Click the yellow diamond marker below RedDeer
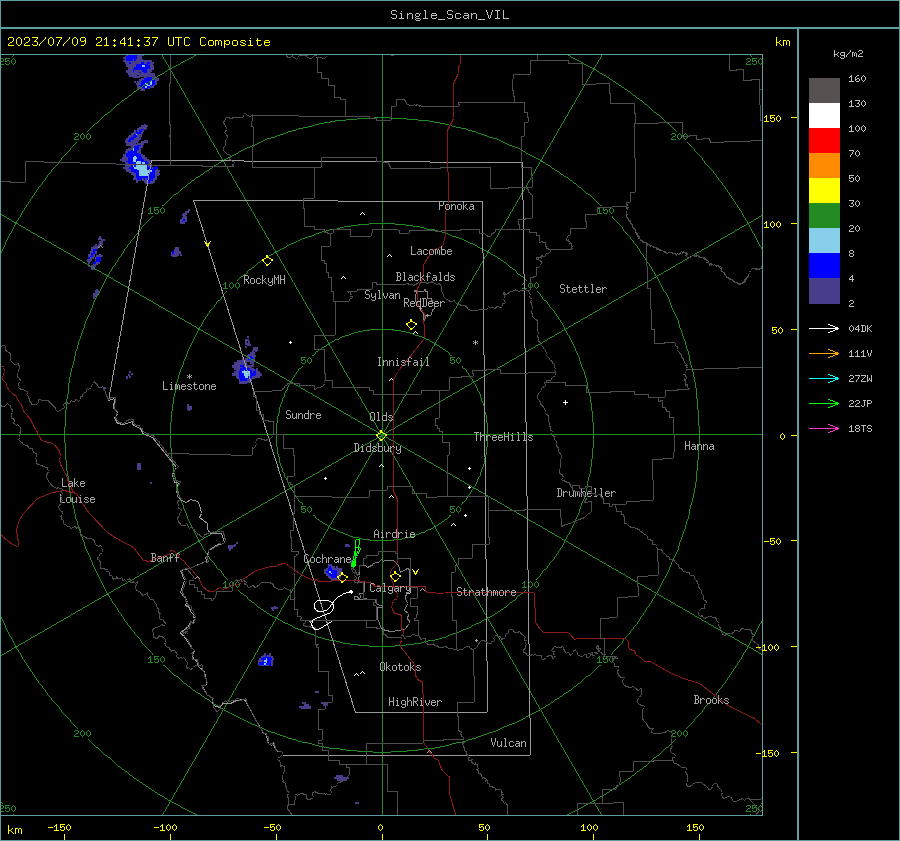 point(411,325)
